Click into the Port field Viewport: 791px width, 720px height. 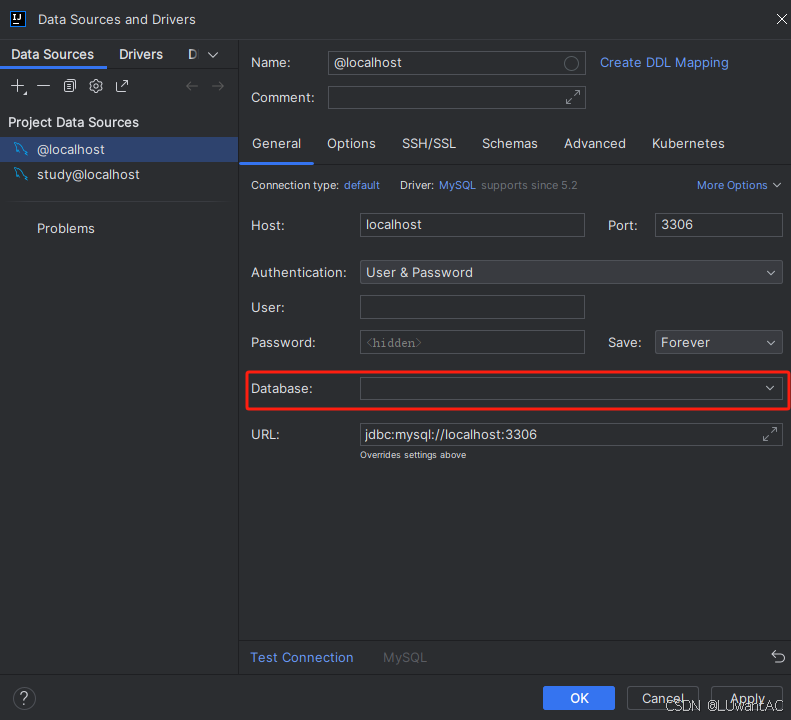pos(718,225)
